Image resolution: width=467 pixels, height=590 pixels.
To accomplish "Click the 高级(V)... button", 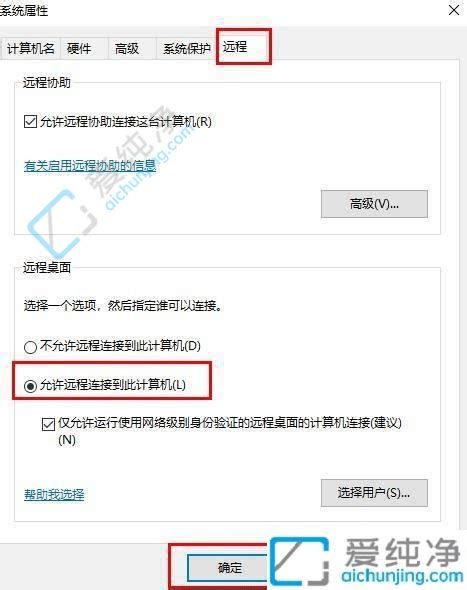I will pos(374,204).
